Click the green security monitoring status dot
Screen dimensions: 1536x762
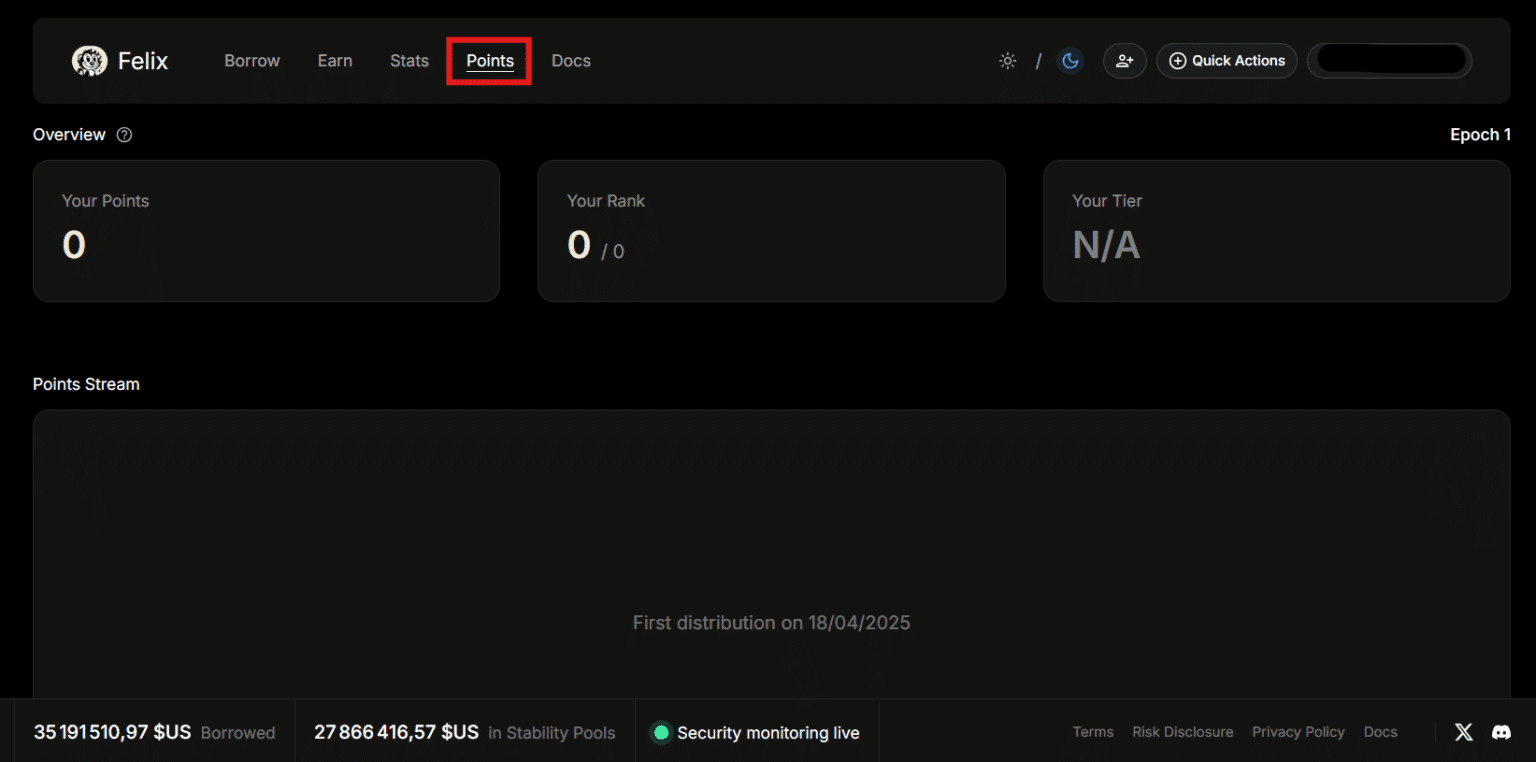[661, 732]
